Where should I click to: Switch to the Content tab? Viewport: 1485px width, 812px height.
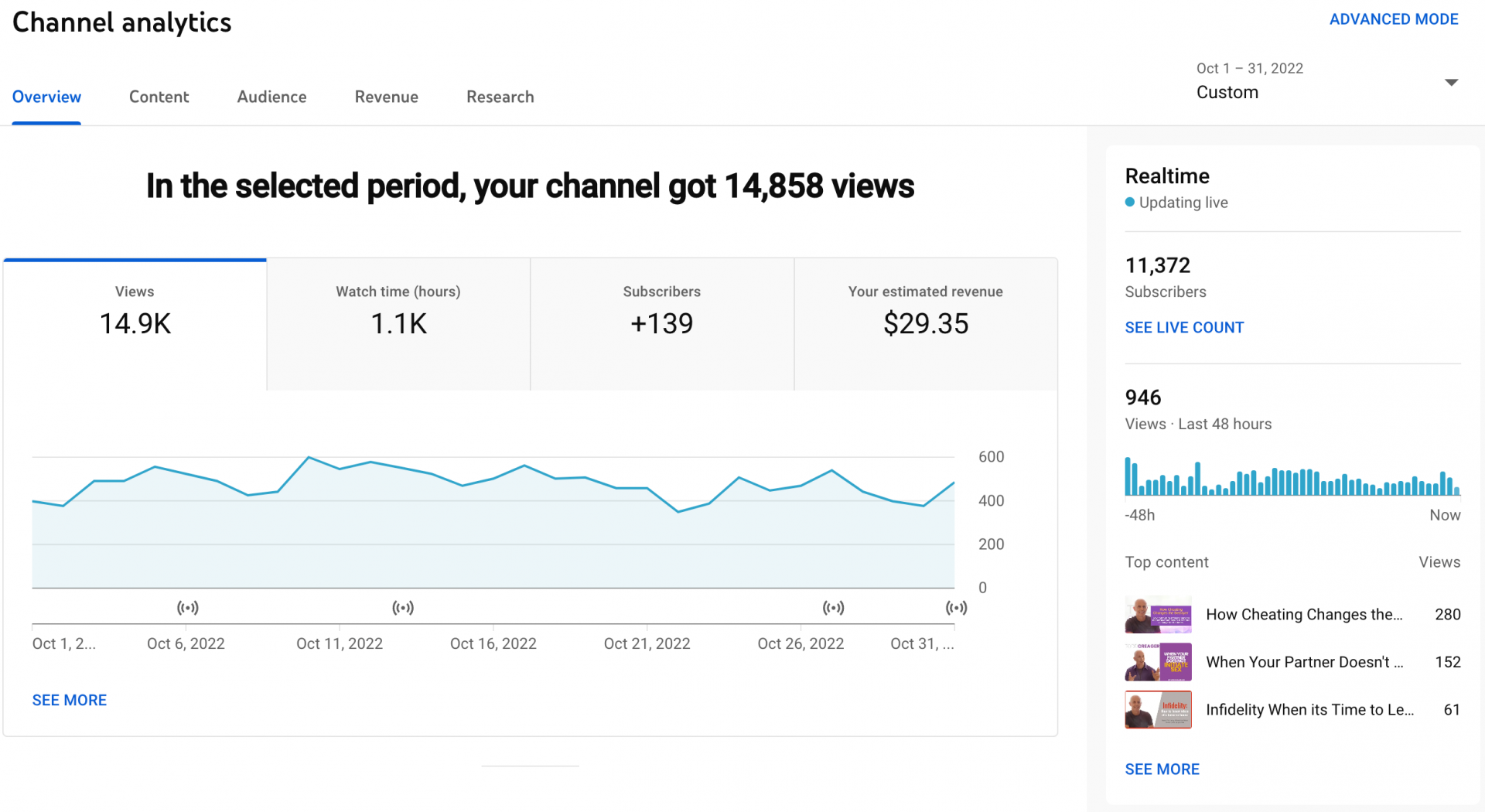pos(159,97)
